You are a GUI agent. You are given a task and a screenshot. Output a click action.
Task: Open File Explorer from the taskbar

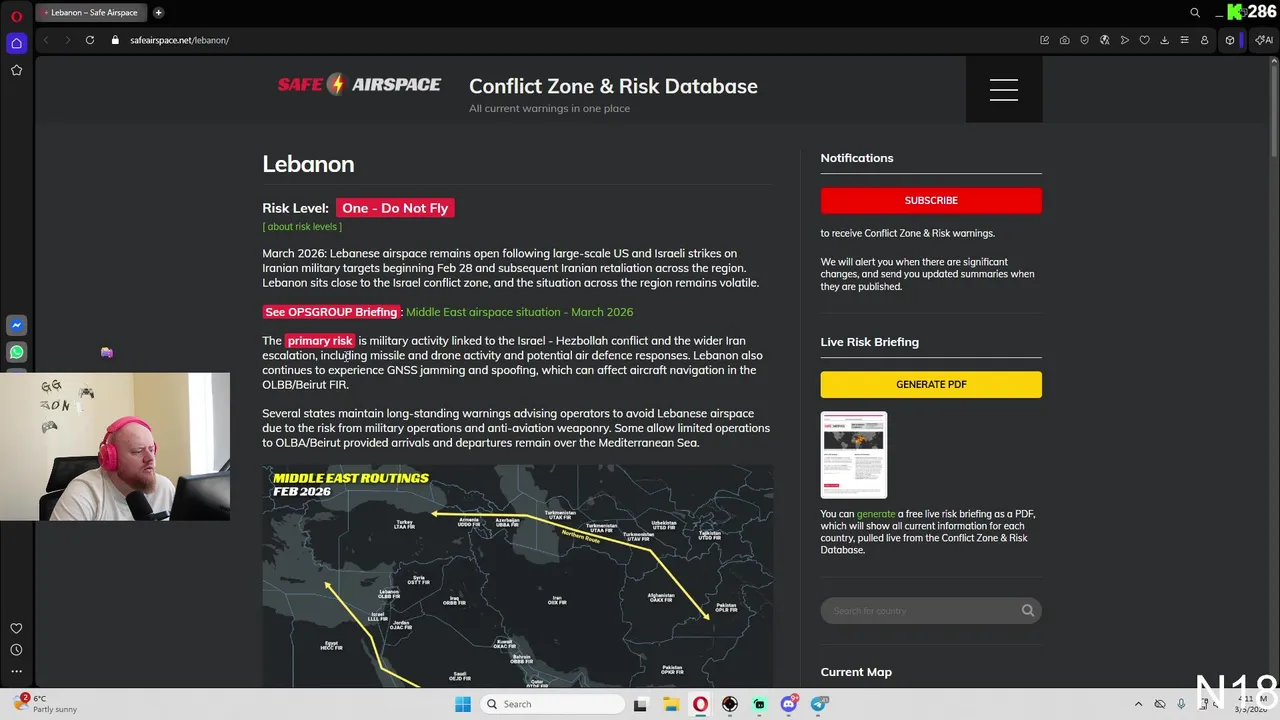tap(670, 704)
